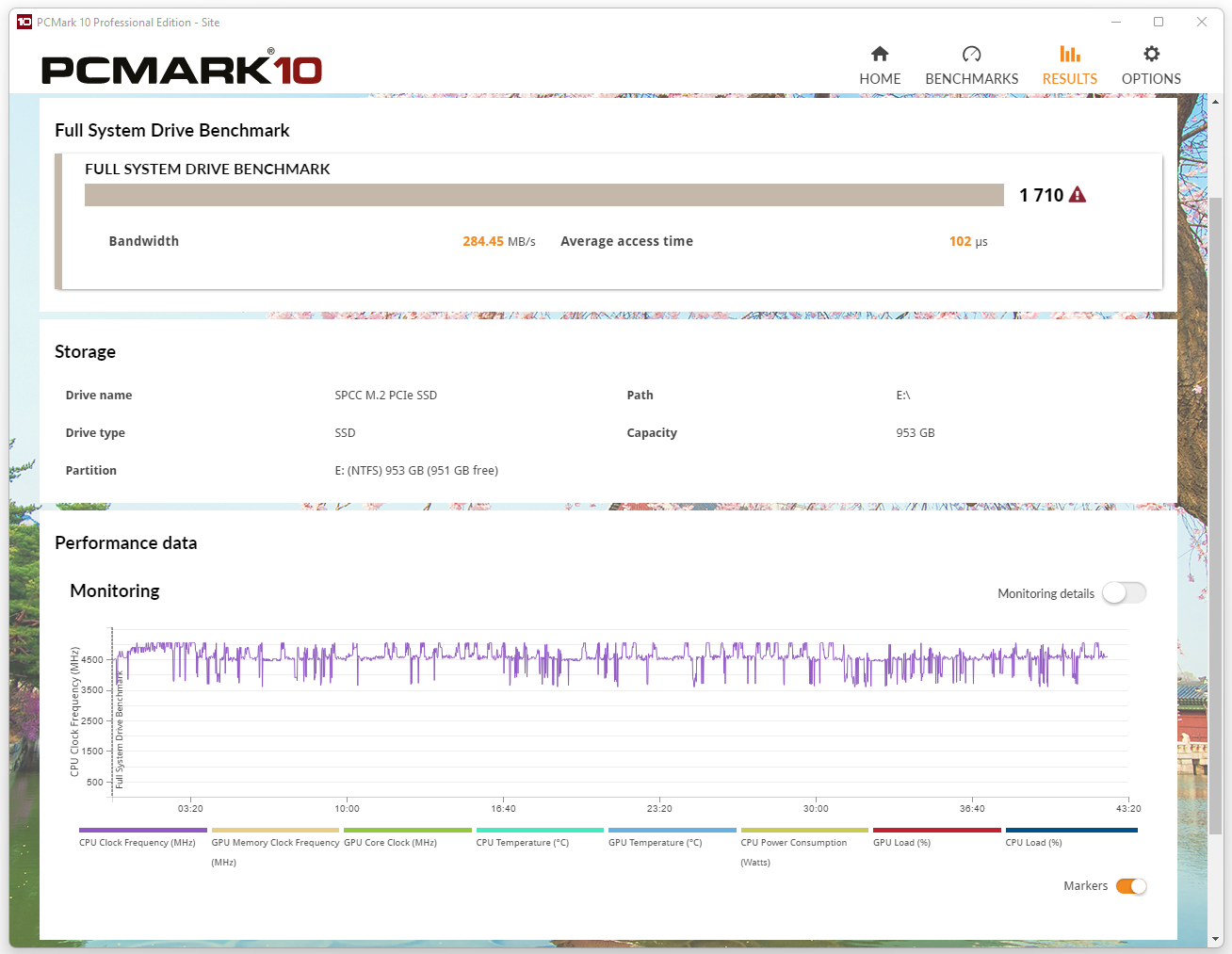Select the drive name SPCC M.2 PCIe SSD

tap(386, 396)
